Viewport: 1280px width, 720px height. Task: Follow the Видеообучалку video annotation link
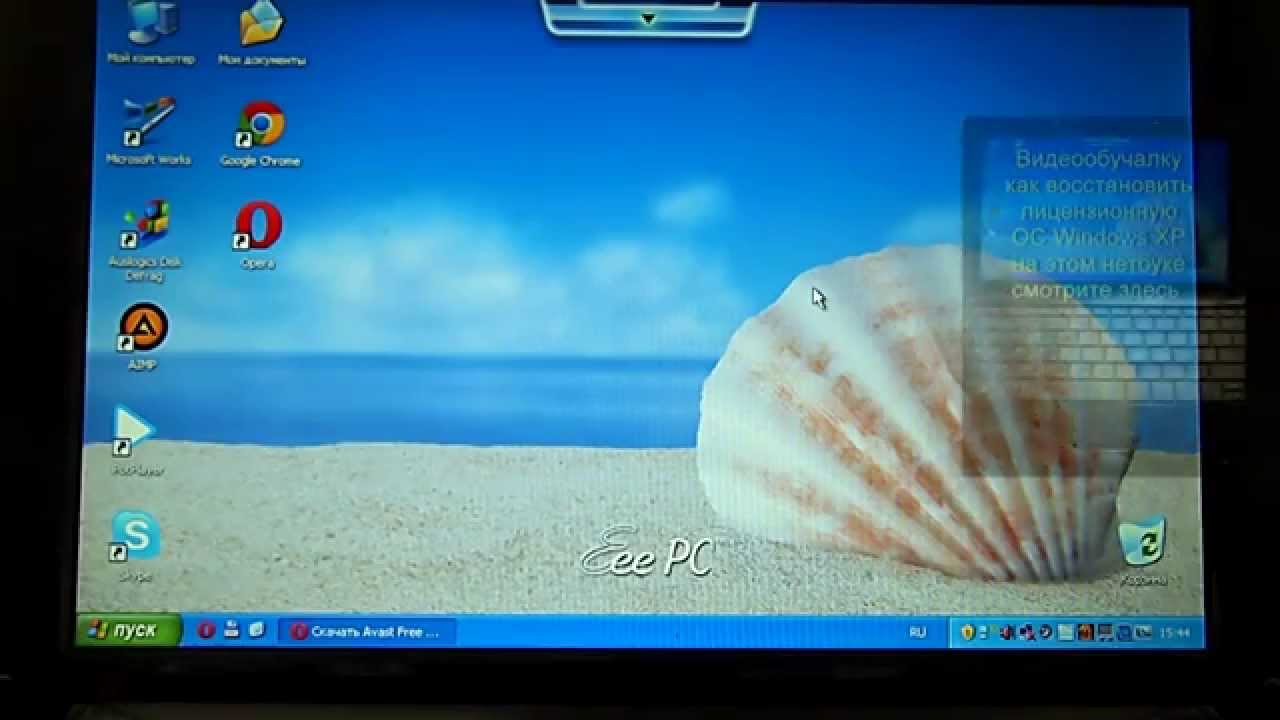(1098, 225)
